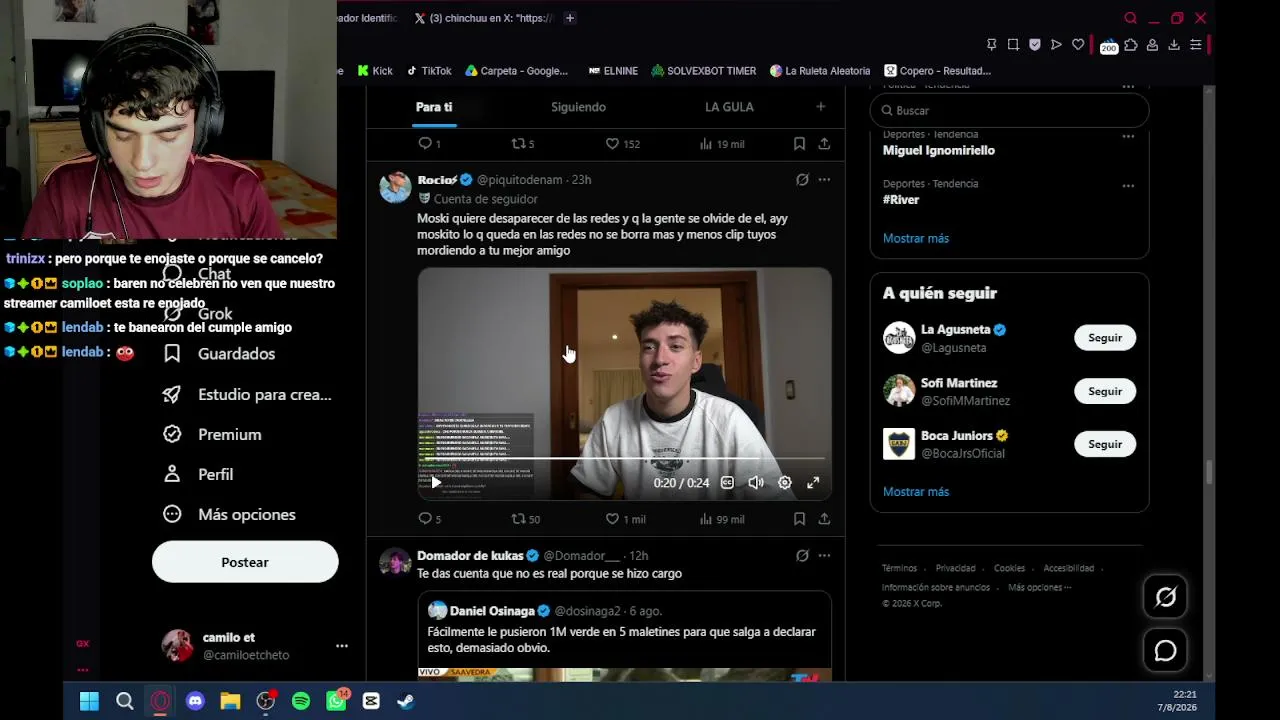Click the Buscar search field
This screenshot has height=720, width=1280.
1010,110
